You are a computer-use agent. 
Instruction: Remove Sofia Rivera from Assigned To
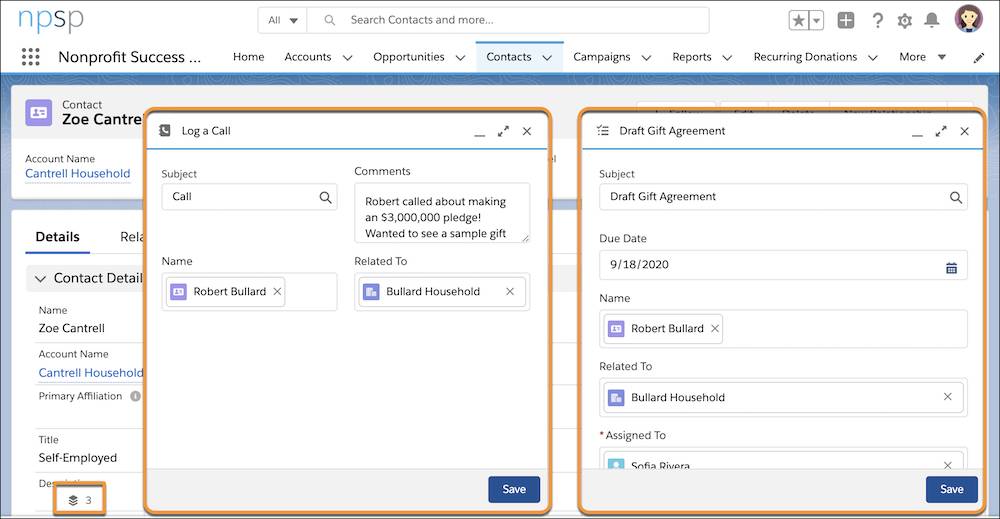(948, 465)
